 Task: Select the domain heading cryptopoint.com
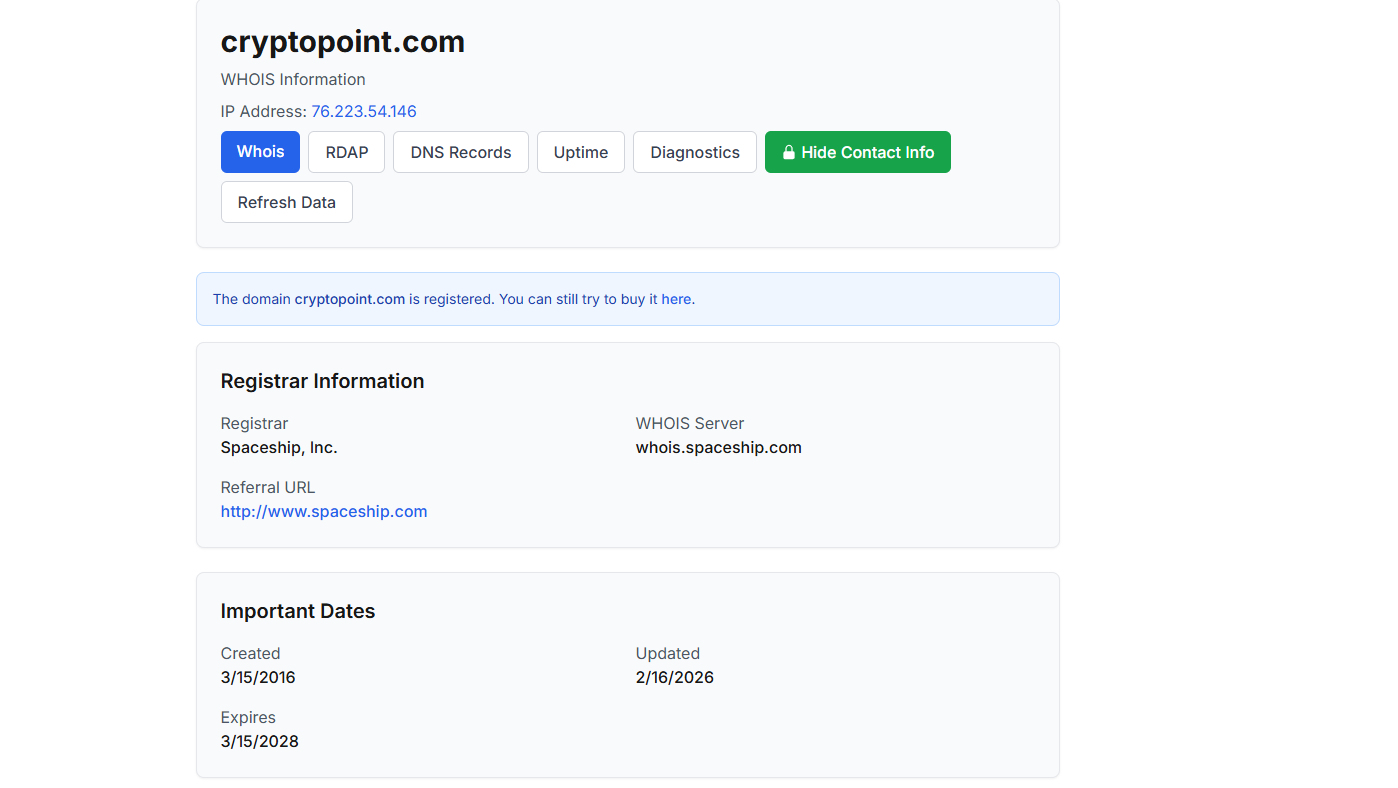point(342,41)
